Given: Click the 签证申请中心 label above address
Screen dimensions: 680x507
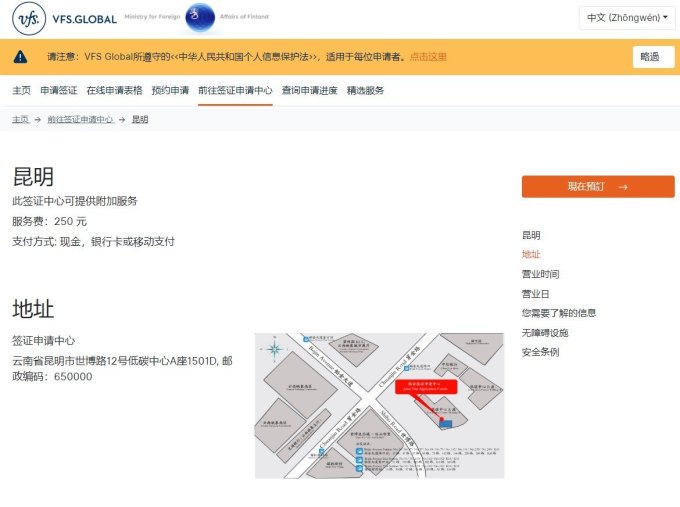Looking at the screenshot, I should pyautogui.click(x=43, y=340).
